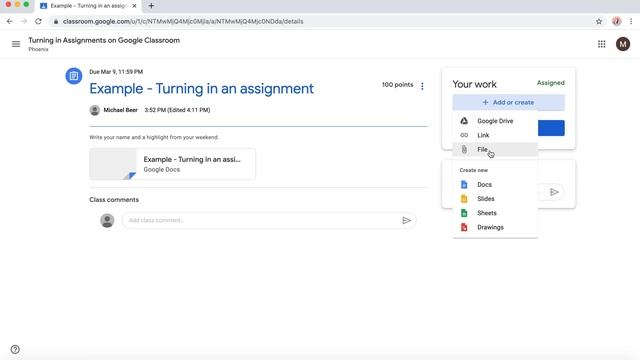Click the Google Docs attachment thumbnail

[x=113, y=164]
